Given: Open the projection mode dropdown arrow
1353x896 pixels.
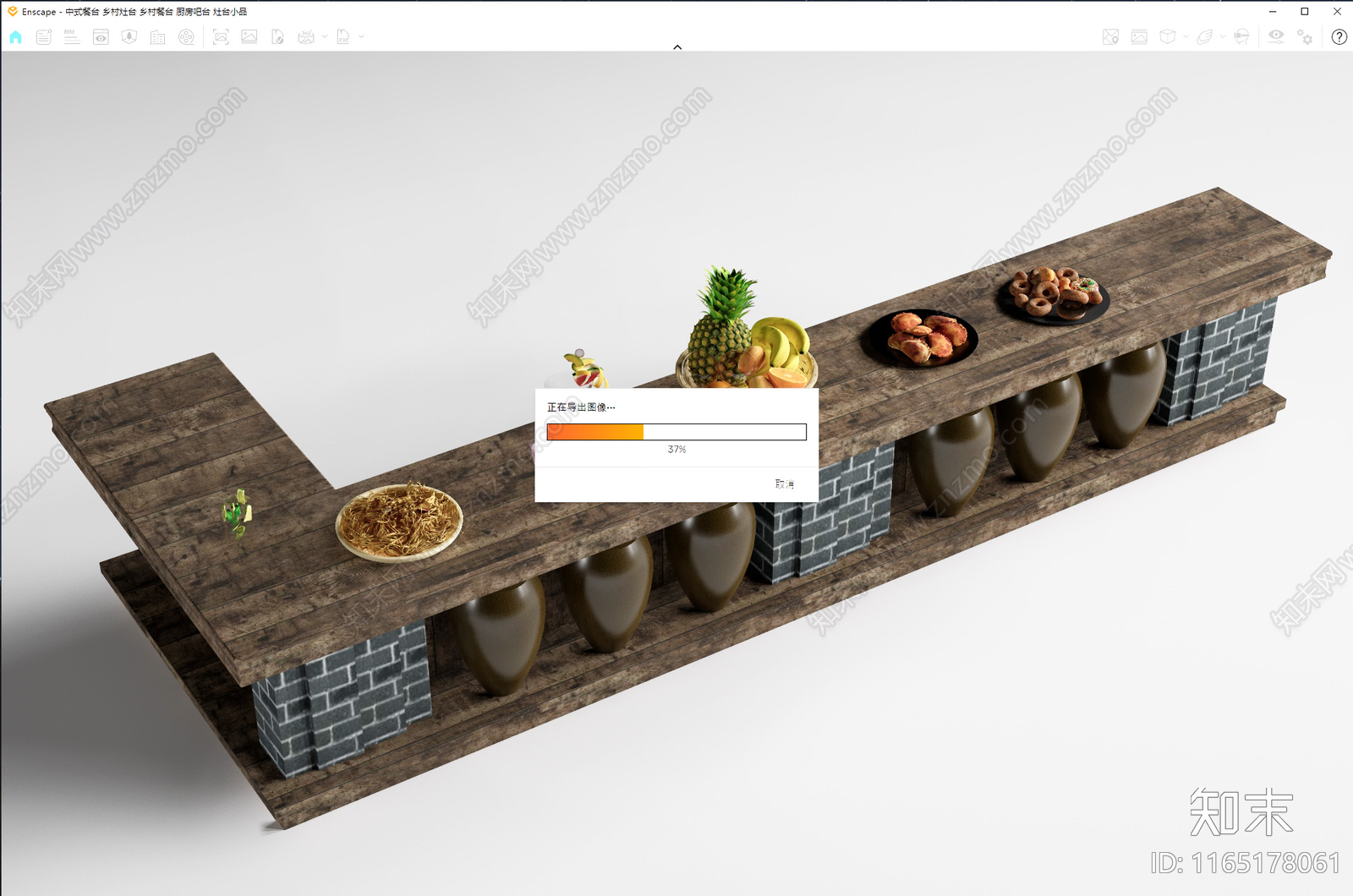Looking at the screenshot, I should point(1186,36).
